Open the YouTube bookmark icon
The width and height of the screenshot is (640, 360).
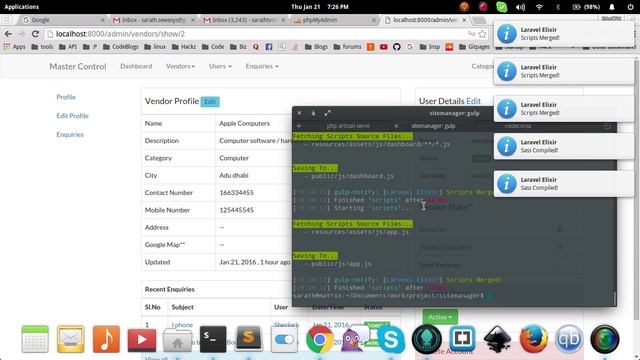pyautogui.click(x=384, y=47)
